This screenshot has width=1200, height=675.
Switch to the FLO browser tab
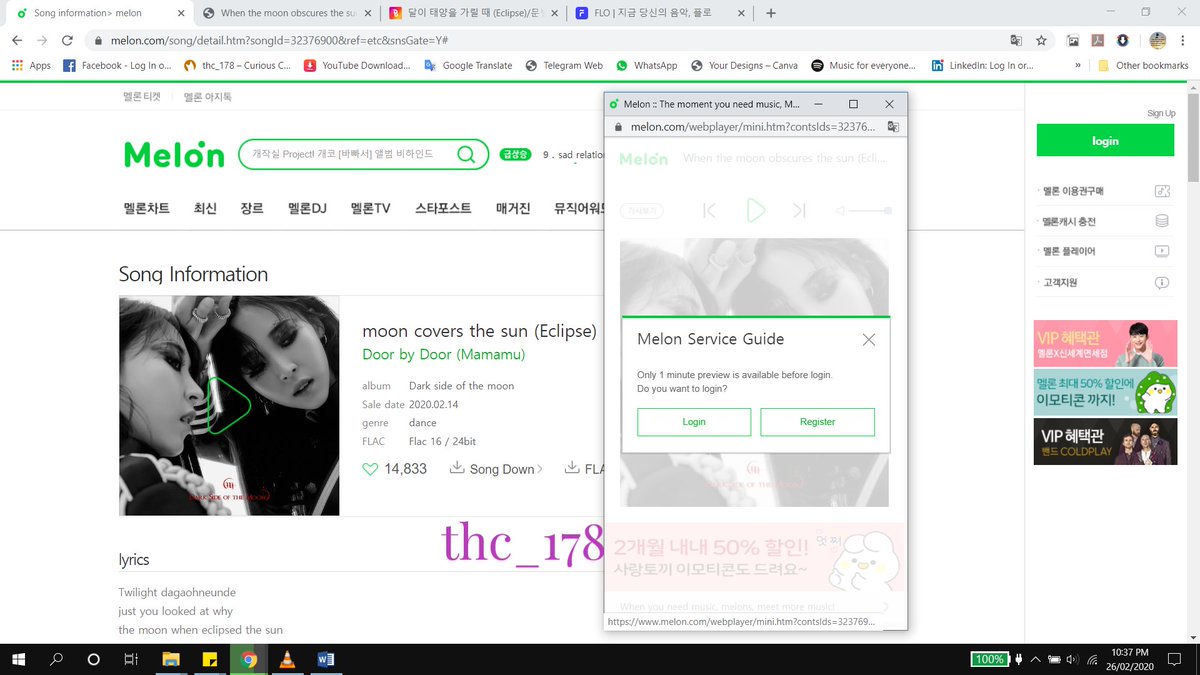(660, 13)
